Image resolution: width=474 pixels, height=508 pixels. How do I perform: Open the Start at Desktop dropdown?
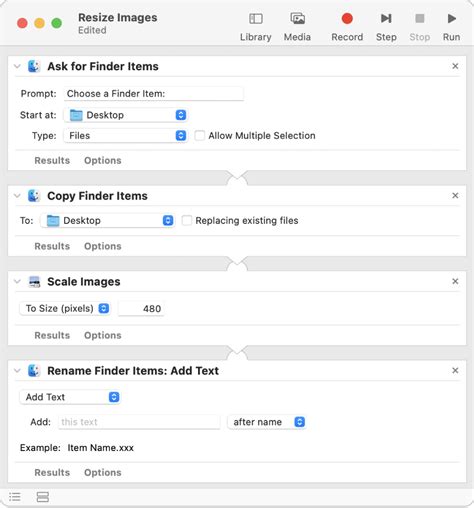pyautogui.click(x=125, y=115)
